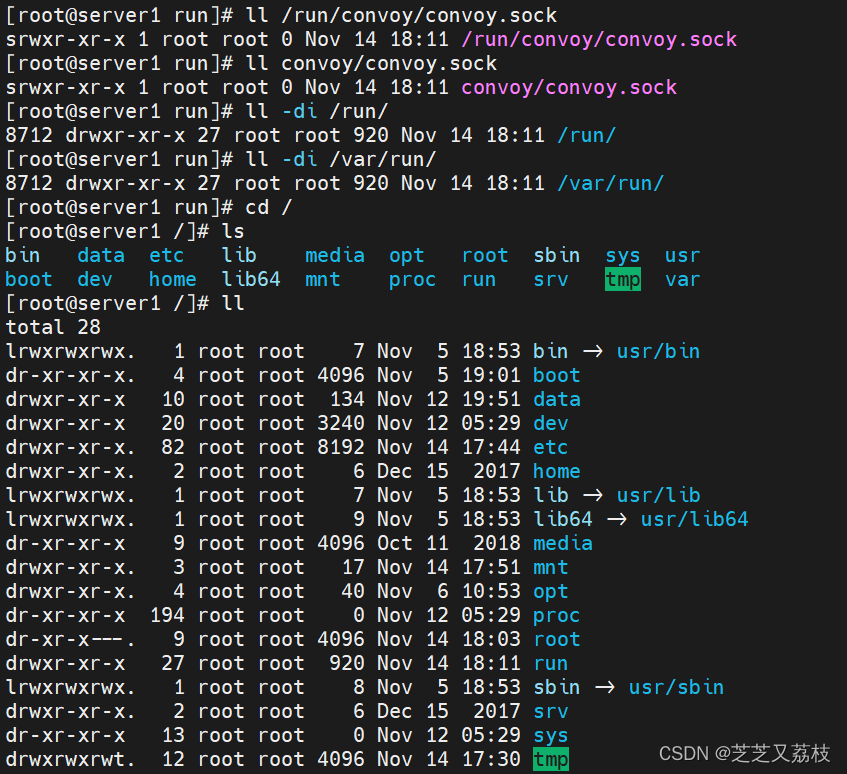This screenshot has height=774, width=847.
Task: Select 'etc' in the ls output
Action: 167,255
